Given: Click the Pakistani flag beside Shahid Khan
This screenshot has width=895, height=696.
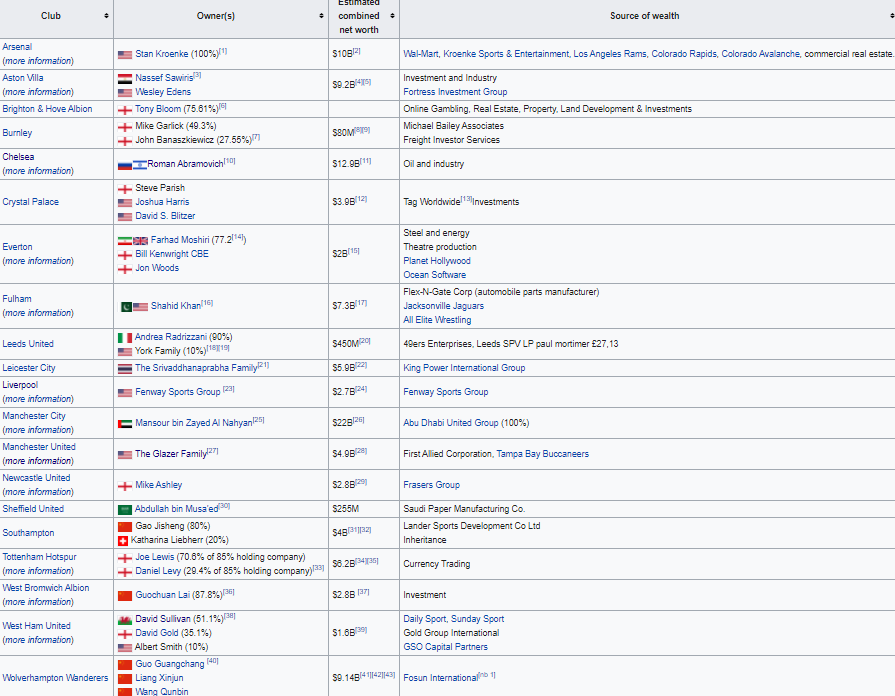Looking at the screenshot, I should coord(126,306).
